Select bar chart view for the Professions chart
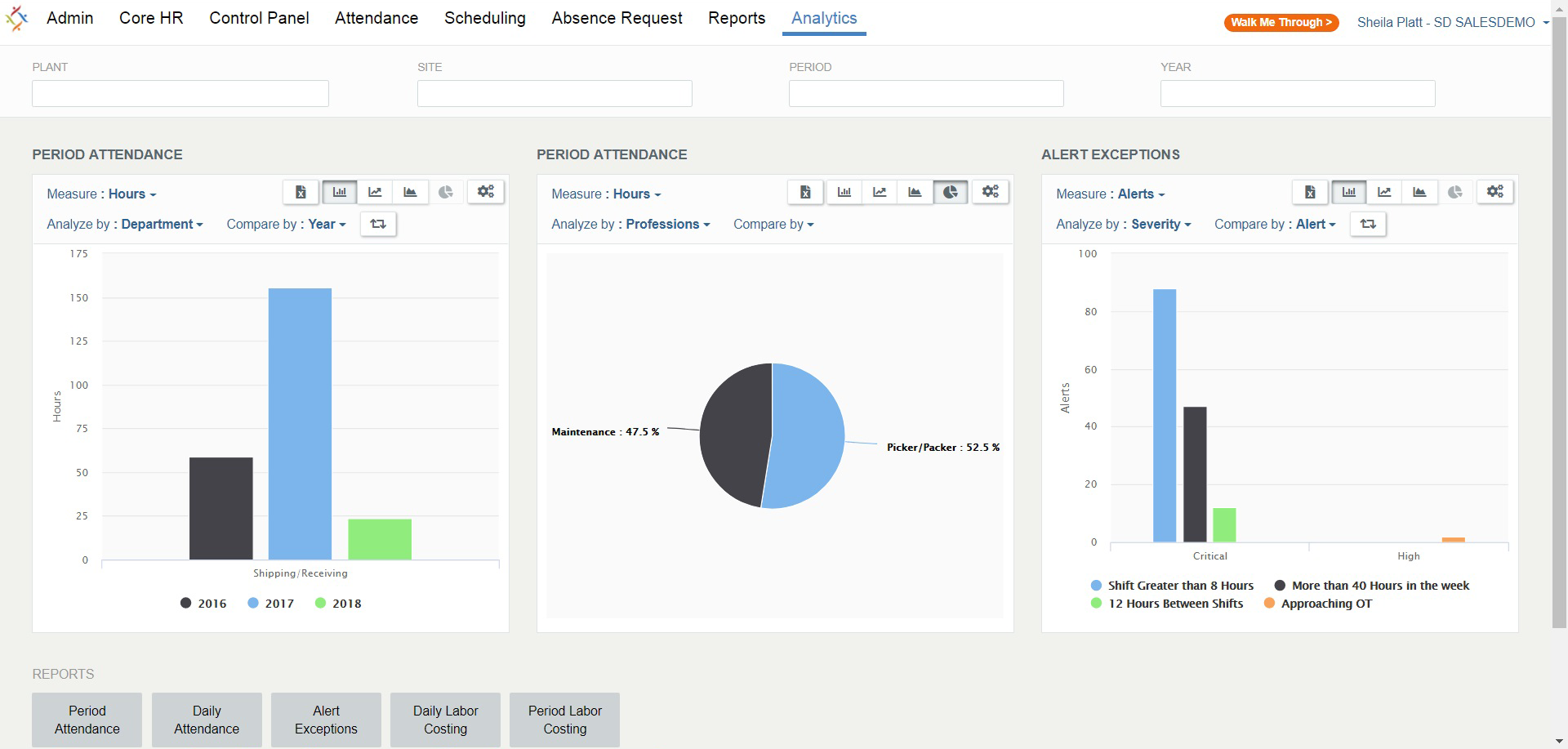 pyautogui.click(x=844, y=192)
